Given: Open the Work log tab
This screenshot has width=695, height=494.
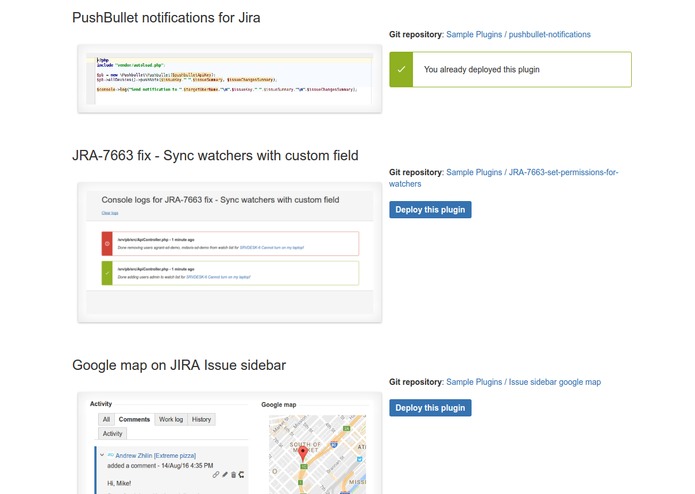Looking at the screenshot, I should tap(171, 420).
